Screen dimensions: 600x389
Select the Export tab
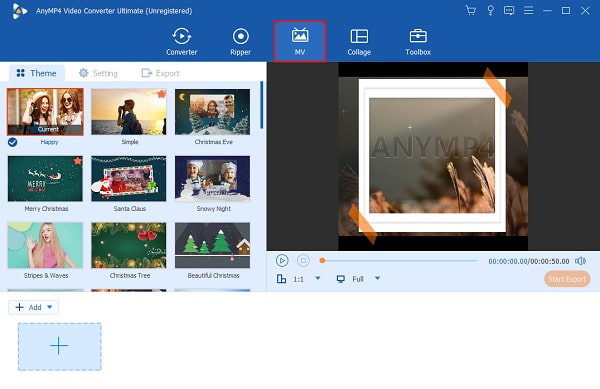click(x=160, y=73)
